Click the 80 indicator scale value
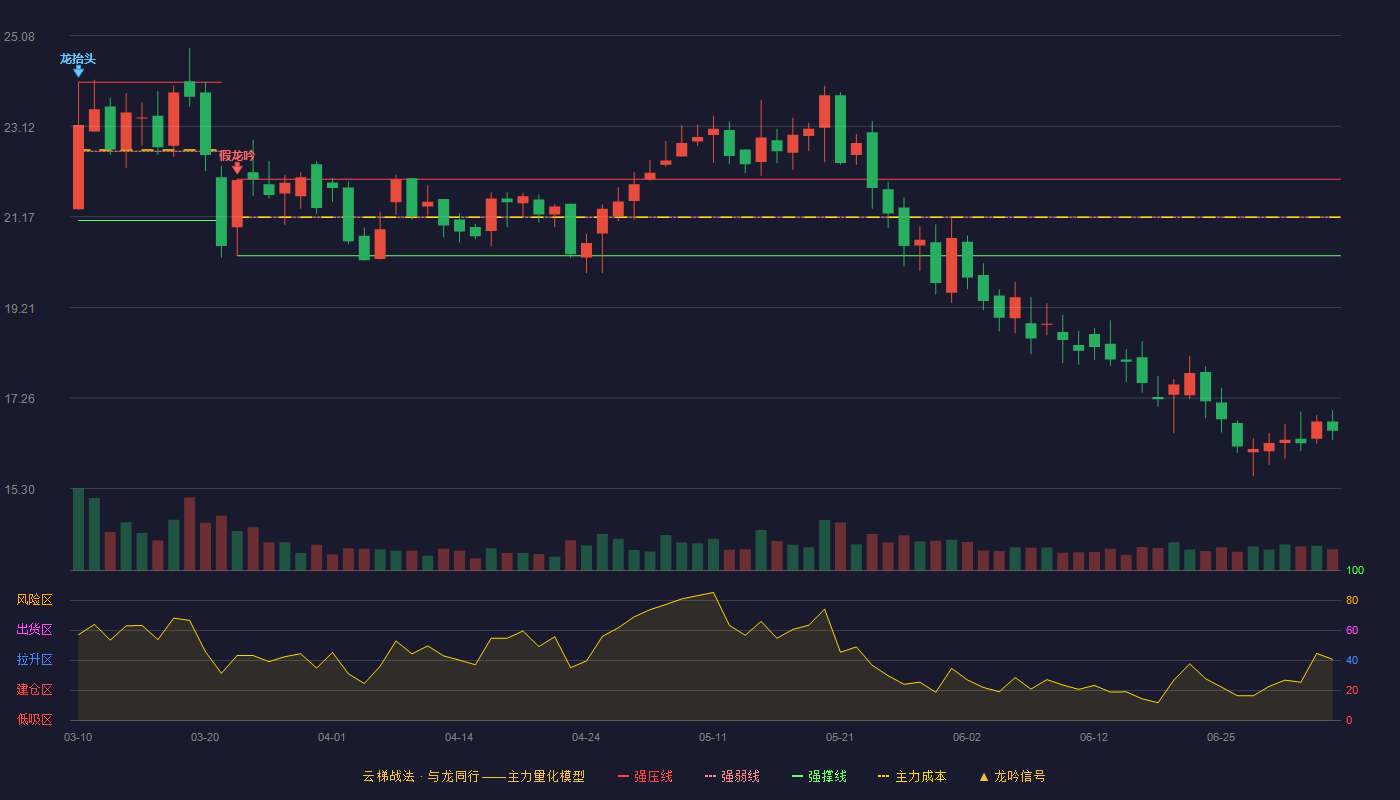Screen dimensions: 1400x800 [1351, 600]
